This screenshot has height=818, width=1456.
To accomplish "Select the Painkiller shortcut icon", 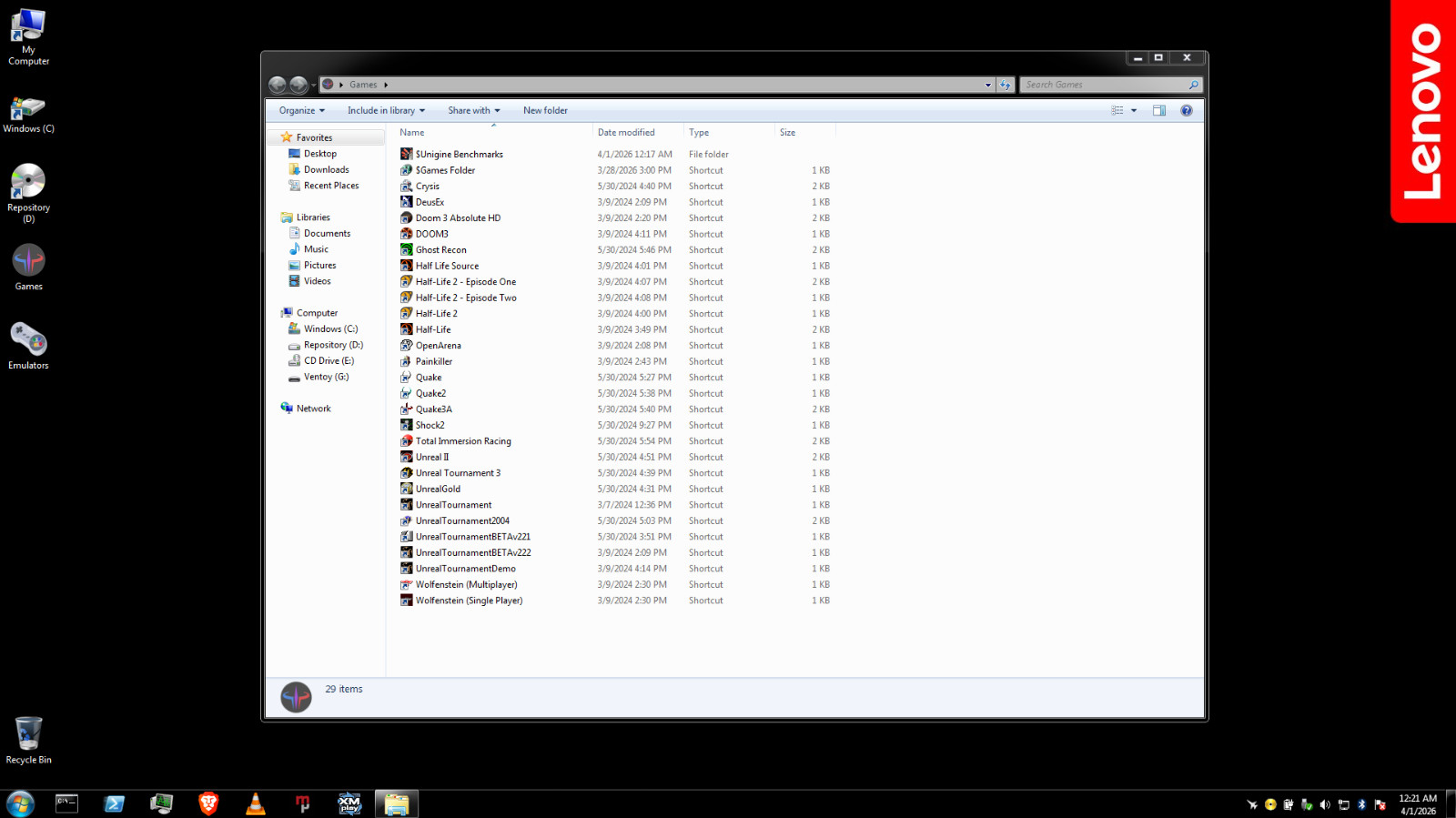I will [407, 361].
